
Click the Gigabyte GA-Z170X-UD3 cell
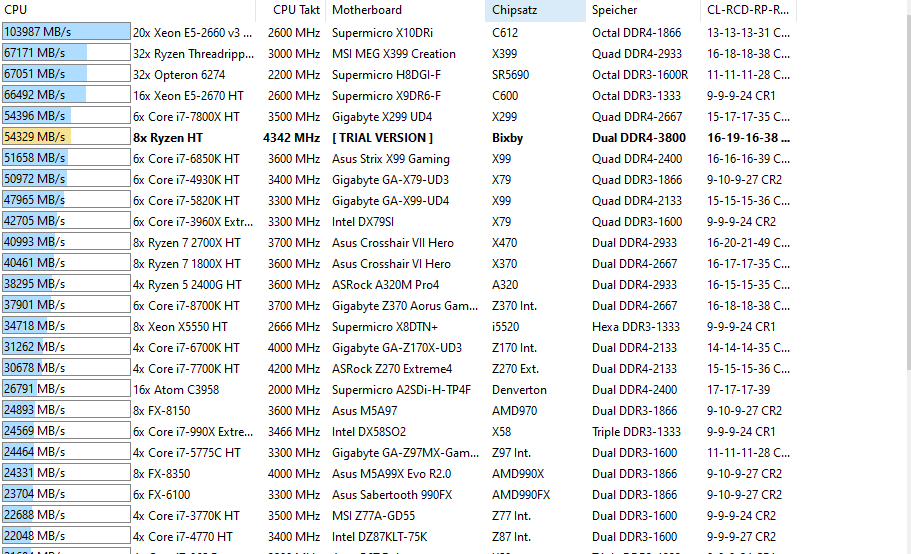click(397, 347)
